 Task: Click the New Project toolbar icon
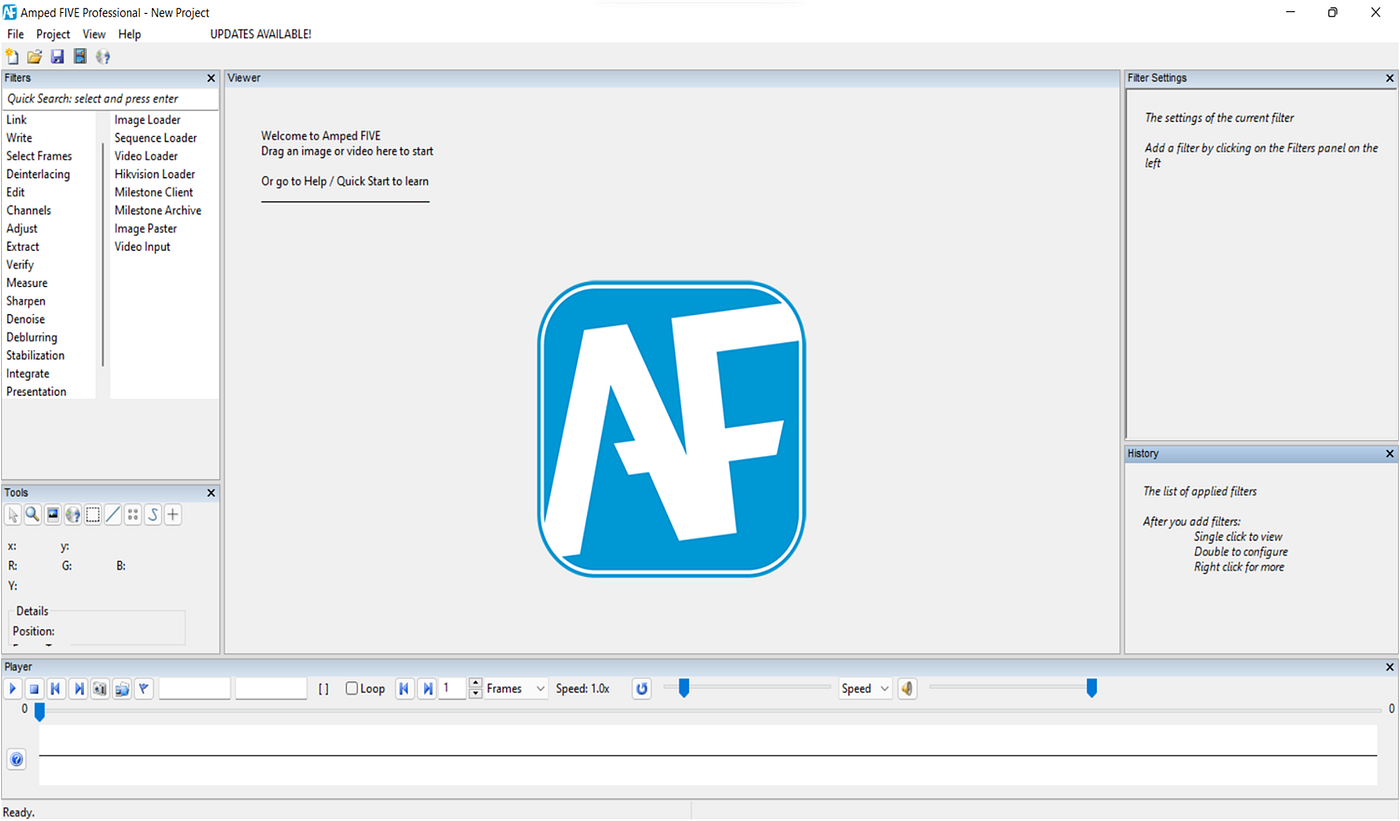(x=12, y=56)
